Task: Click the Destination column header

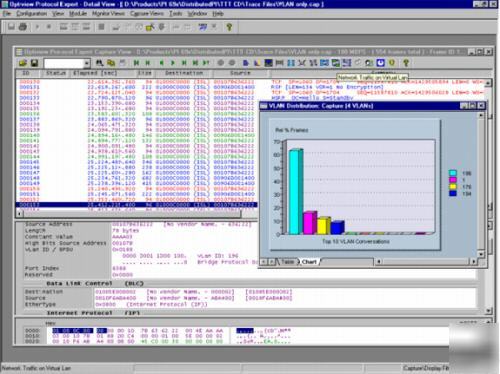Action: [184, 73]
